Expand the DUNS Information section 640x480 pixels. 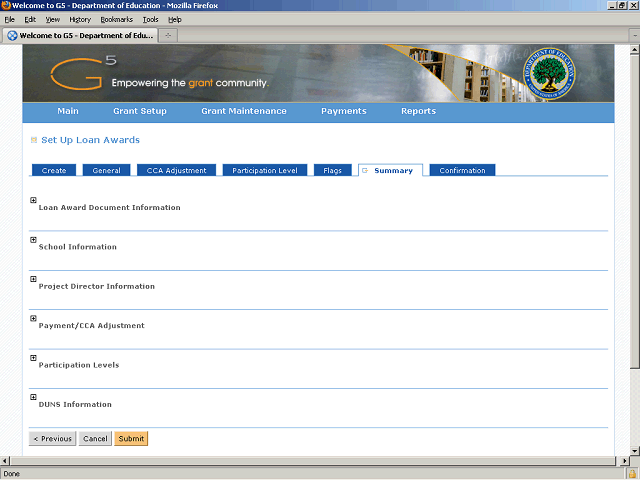[x=33, y=397]
